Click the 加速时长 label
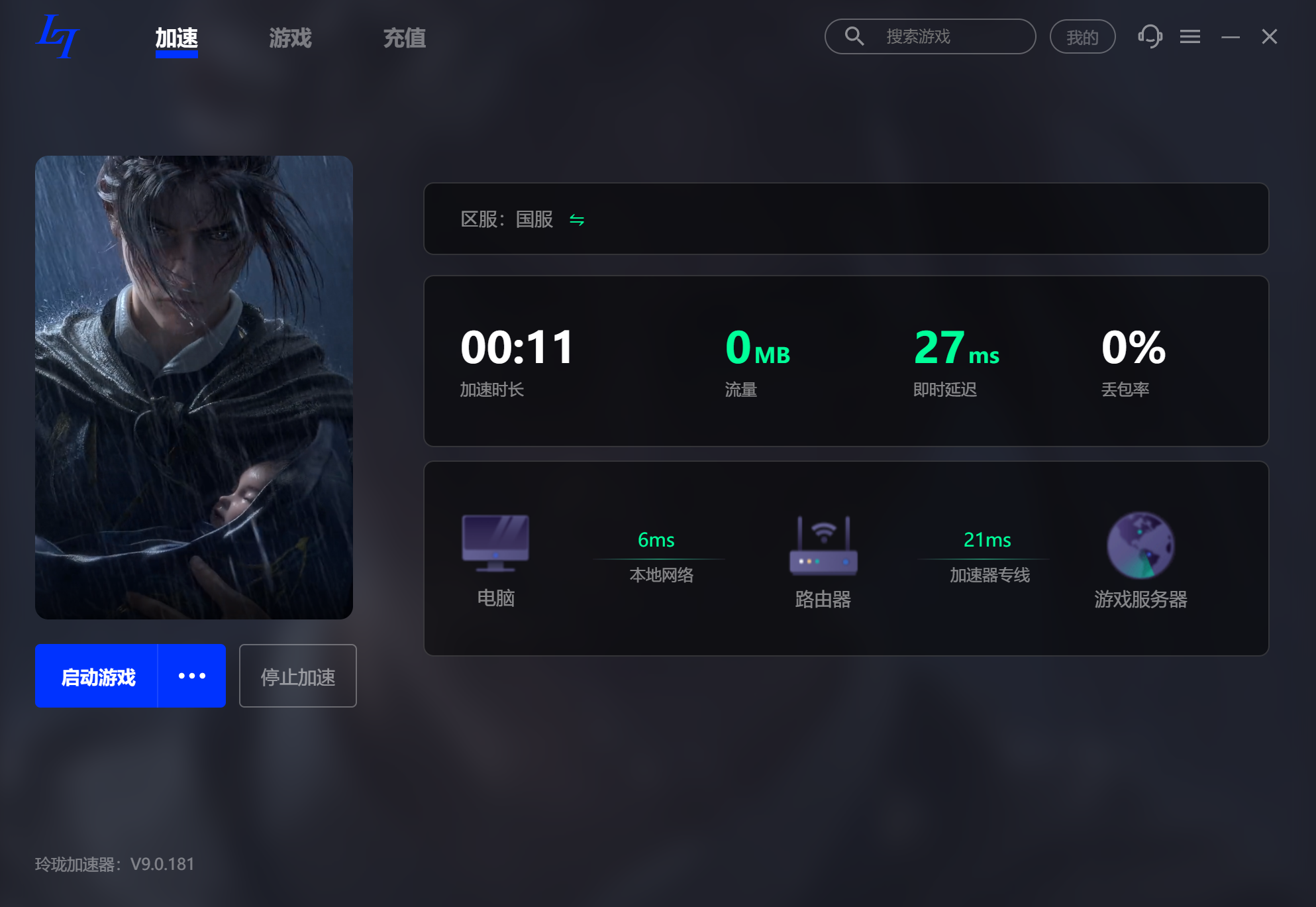This screenshot has width=1316, height=907. click(x=492, y=390)
